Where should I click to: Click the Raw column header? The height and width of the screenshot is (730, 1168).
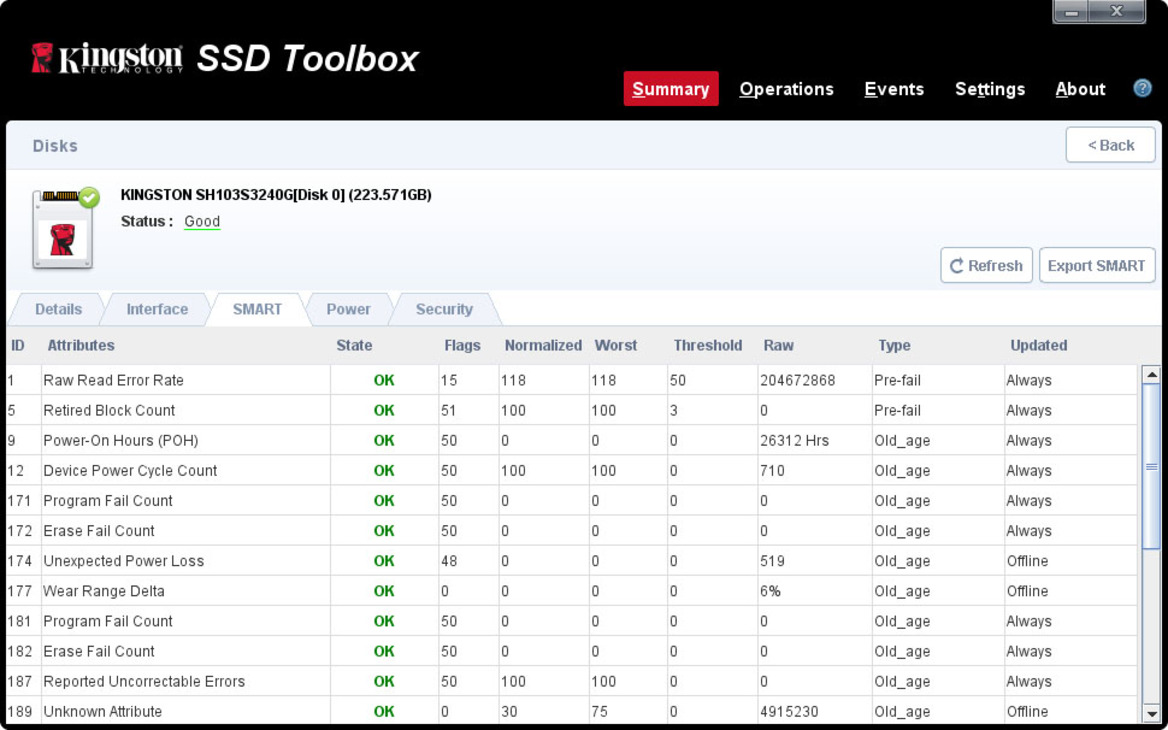778,345
